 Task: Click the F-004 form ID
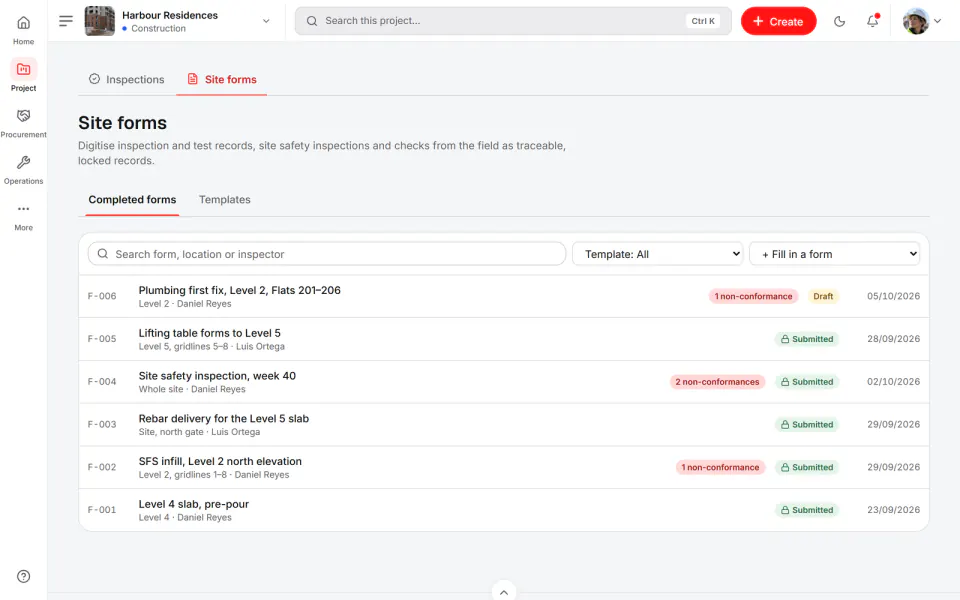102,382
